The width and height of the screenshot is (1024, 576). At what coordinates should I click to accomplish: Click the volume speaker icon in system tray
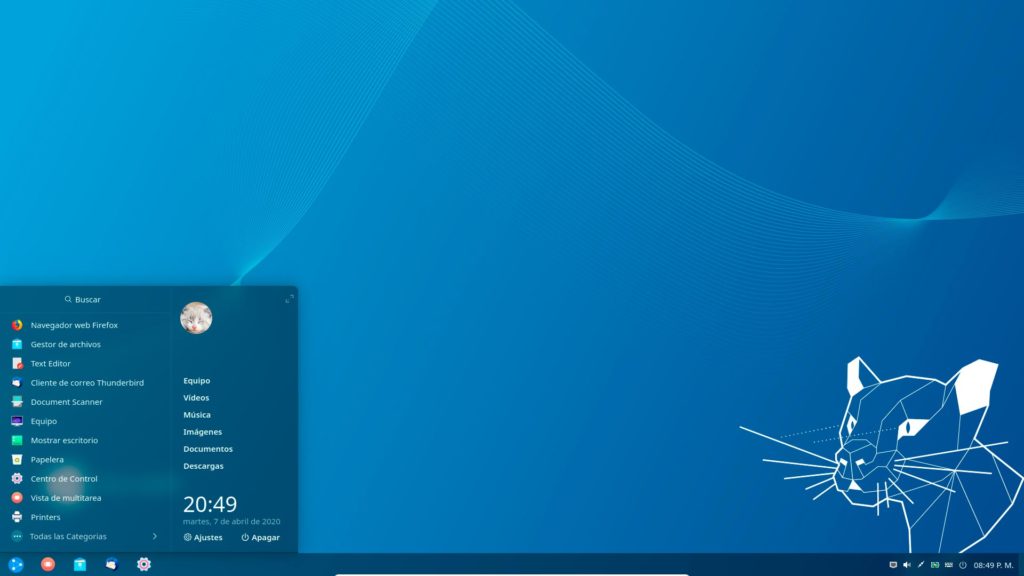(907, 565)
